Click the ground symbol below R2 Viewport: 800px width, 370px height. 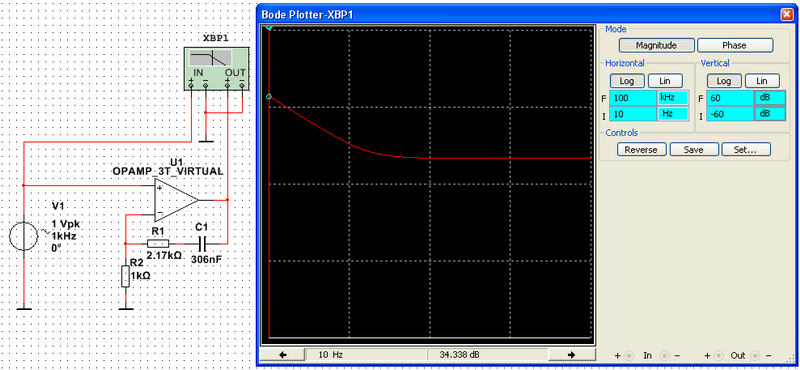tap(126, 308)
